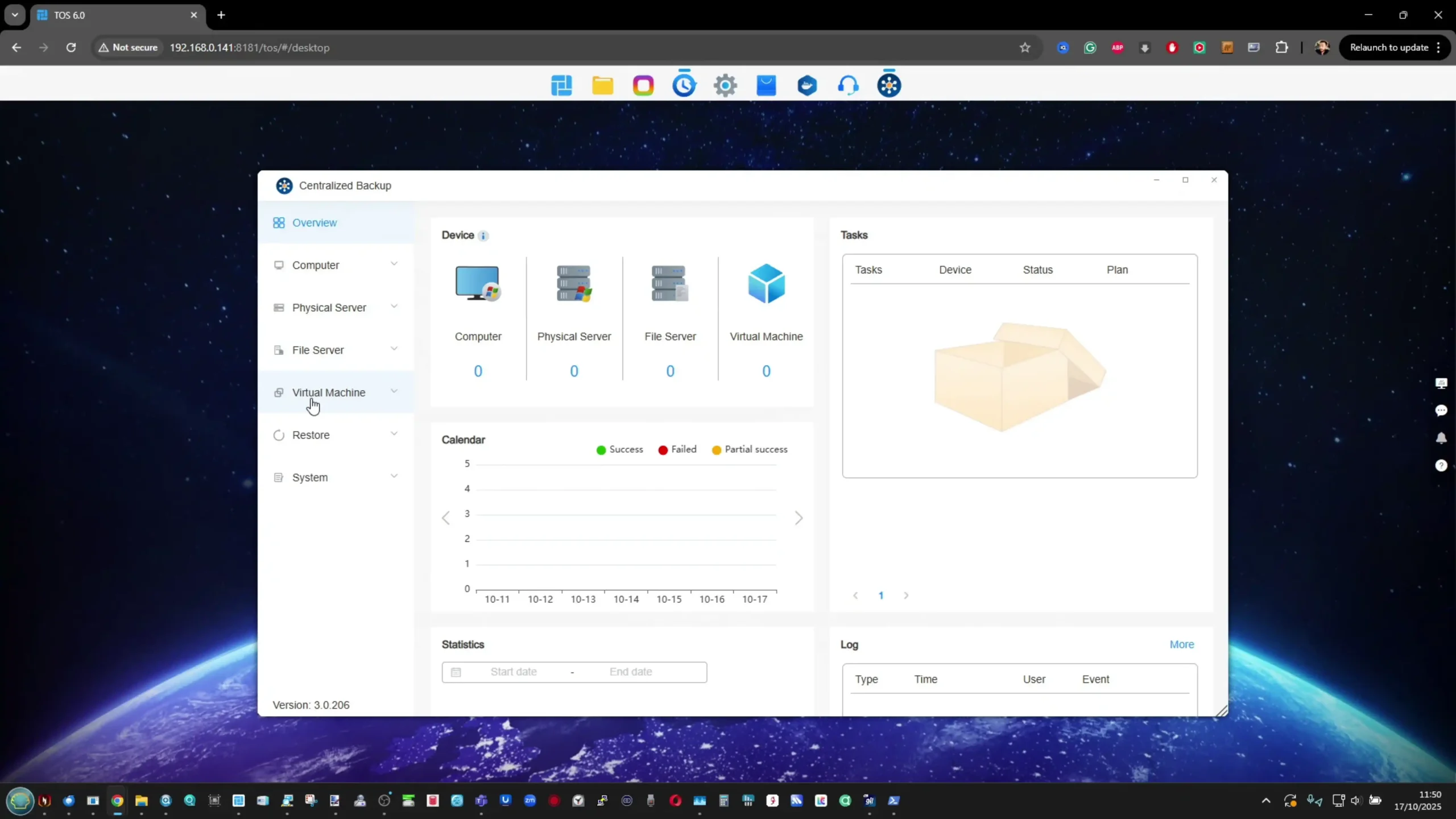The height and width of the screenshot is (819, 1456).
Task: Open the File Manager folder icon in dock
Action: point(602,85)
